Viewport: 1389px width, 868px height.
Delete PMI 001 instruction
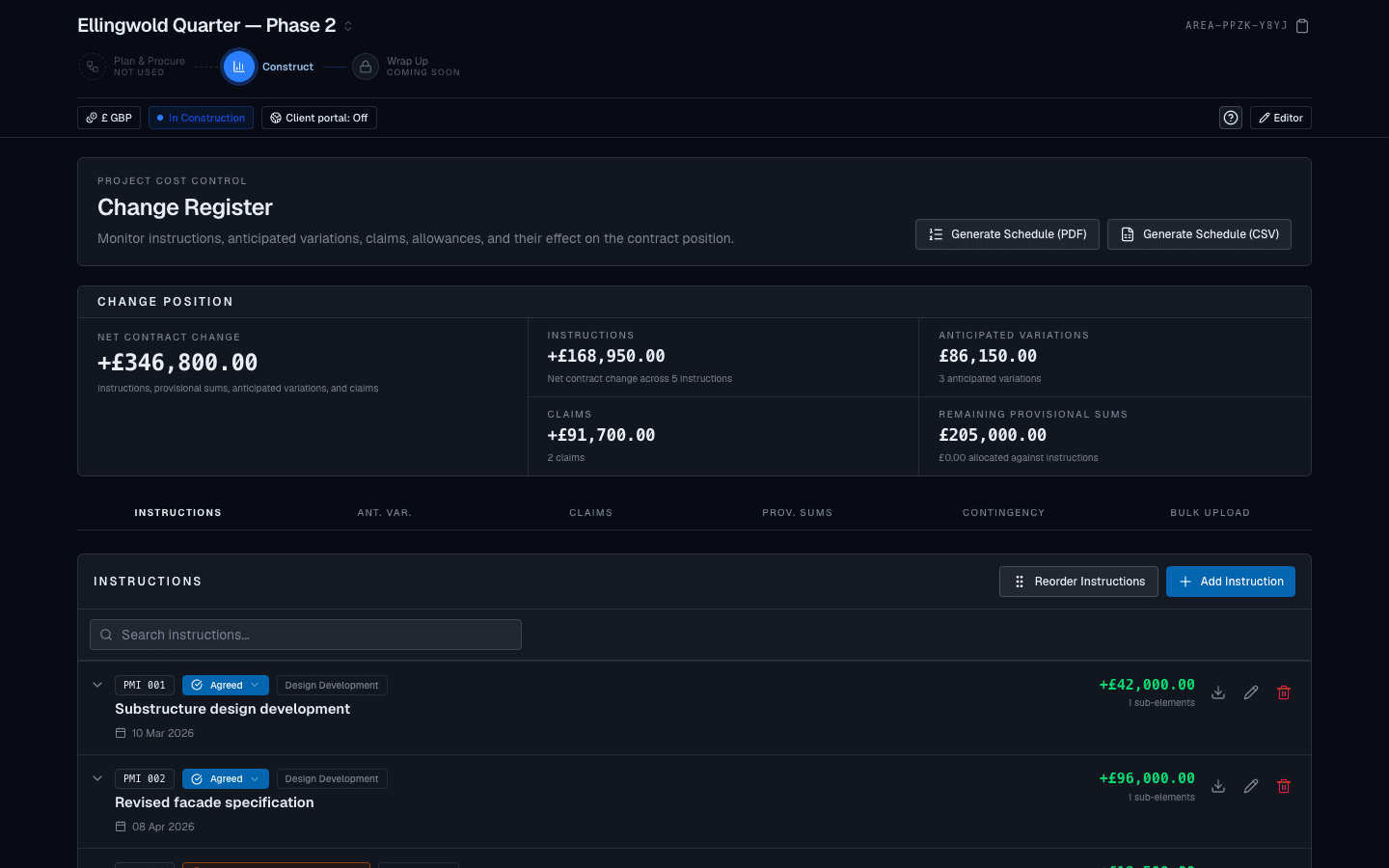(1284, 692)
